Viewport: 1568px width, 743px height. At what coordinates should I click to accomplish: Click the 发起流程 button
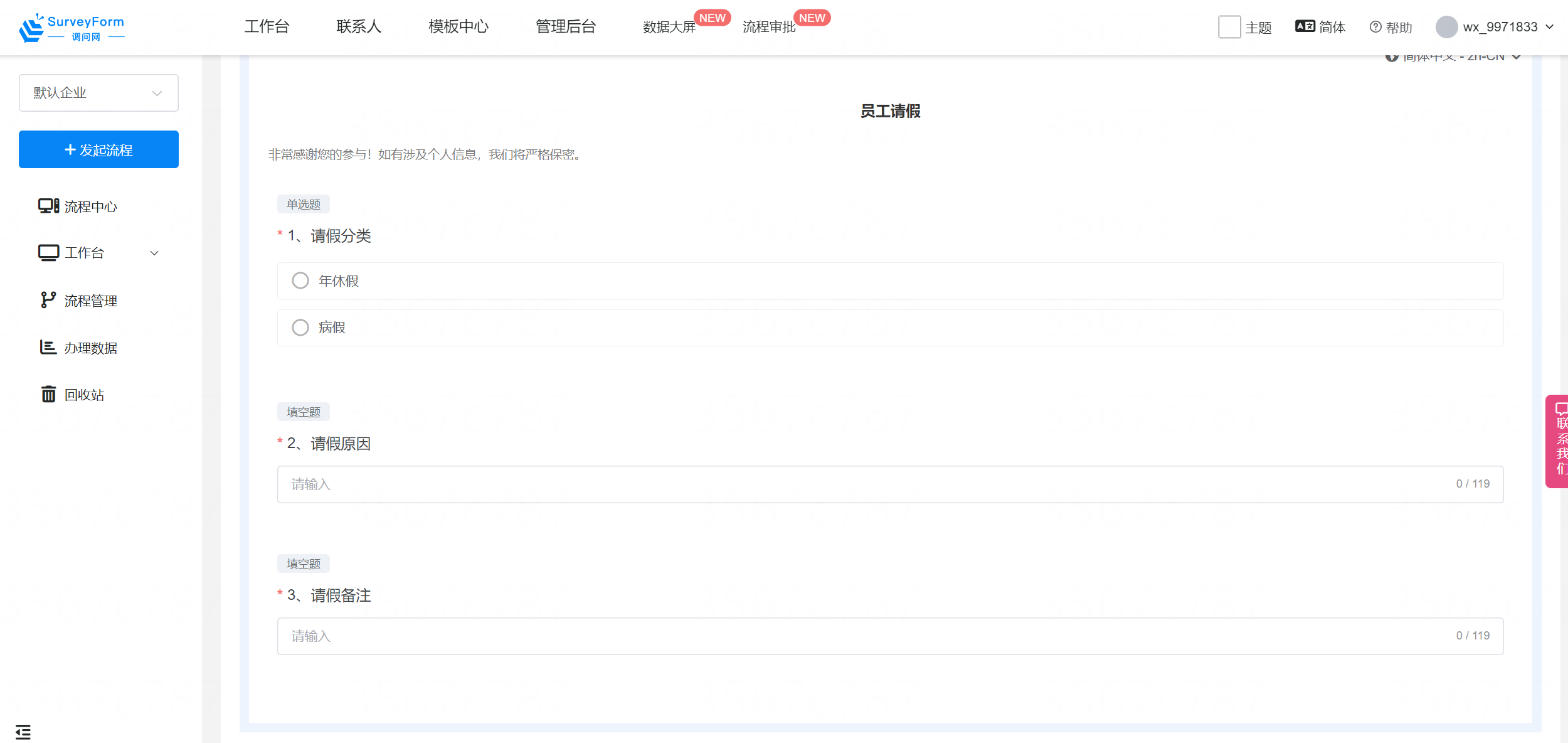98,149
